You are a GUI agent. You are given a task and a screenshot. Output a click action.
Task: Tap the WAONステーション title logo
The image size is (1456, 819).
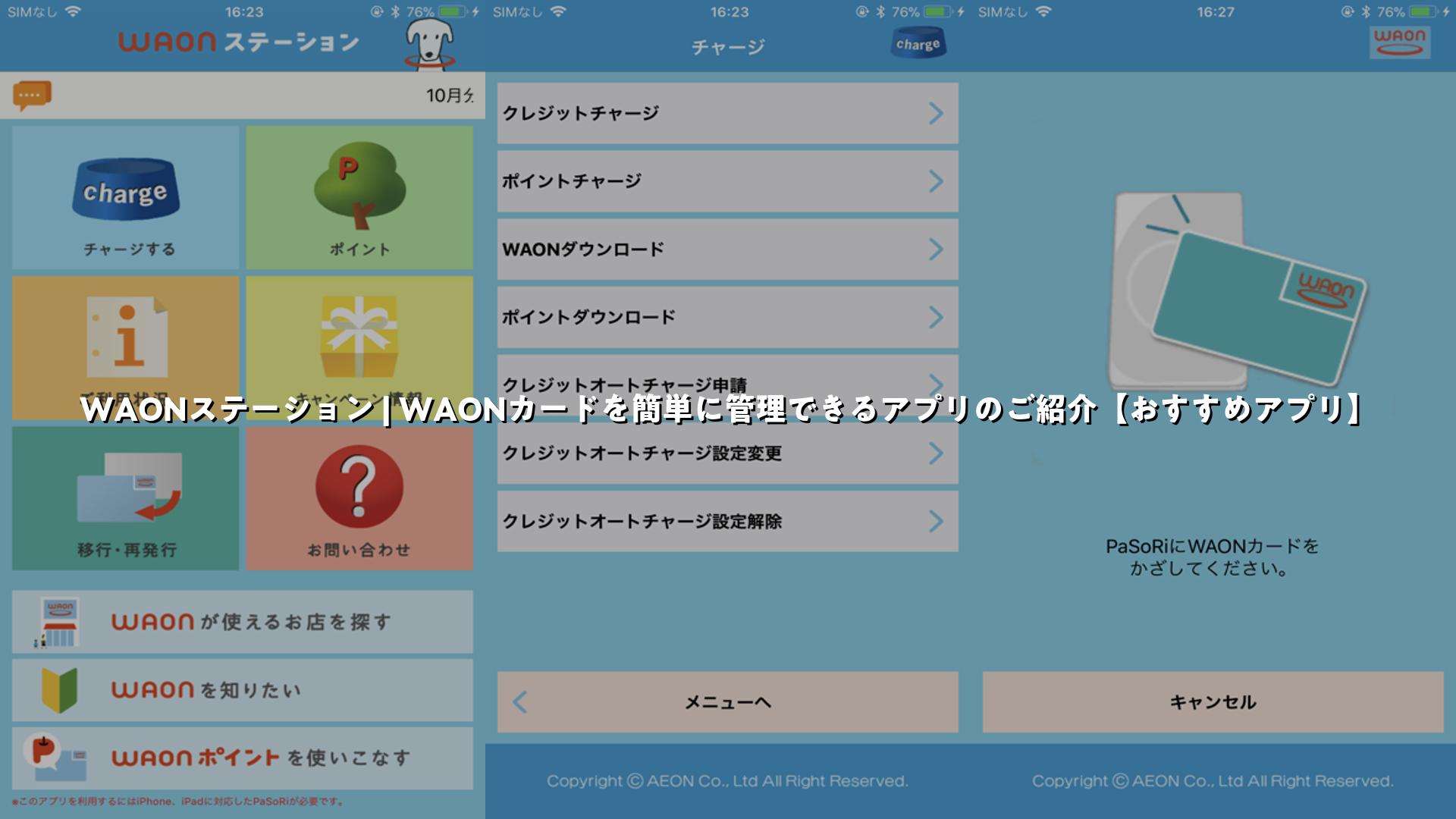(239, 42)
